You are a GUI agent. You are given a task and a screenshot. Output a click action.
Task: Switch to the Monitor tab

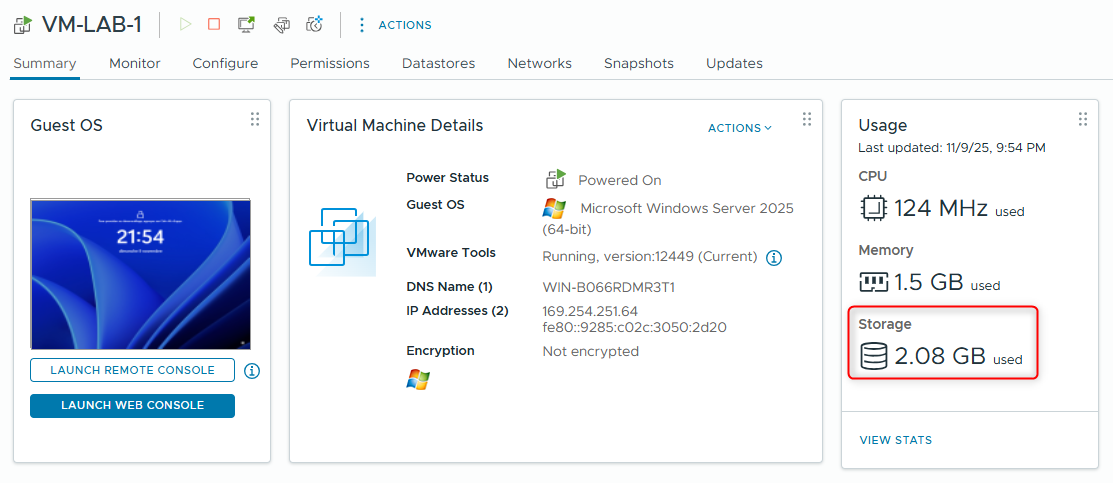click(135, 63)
